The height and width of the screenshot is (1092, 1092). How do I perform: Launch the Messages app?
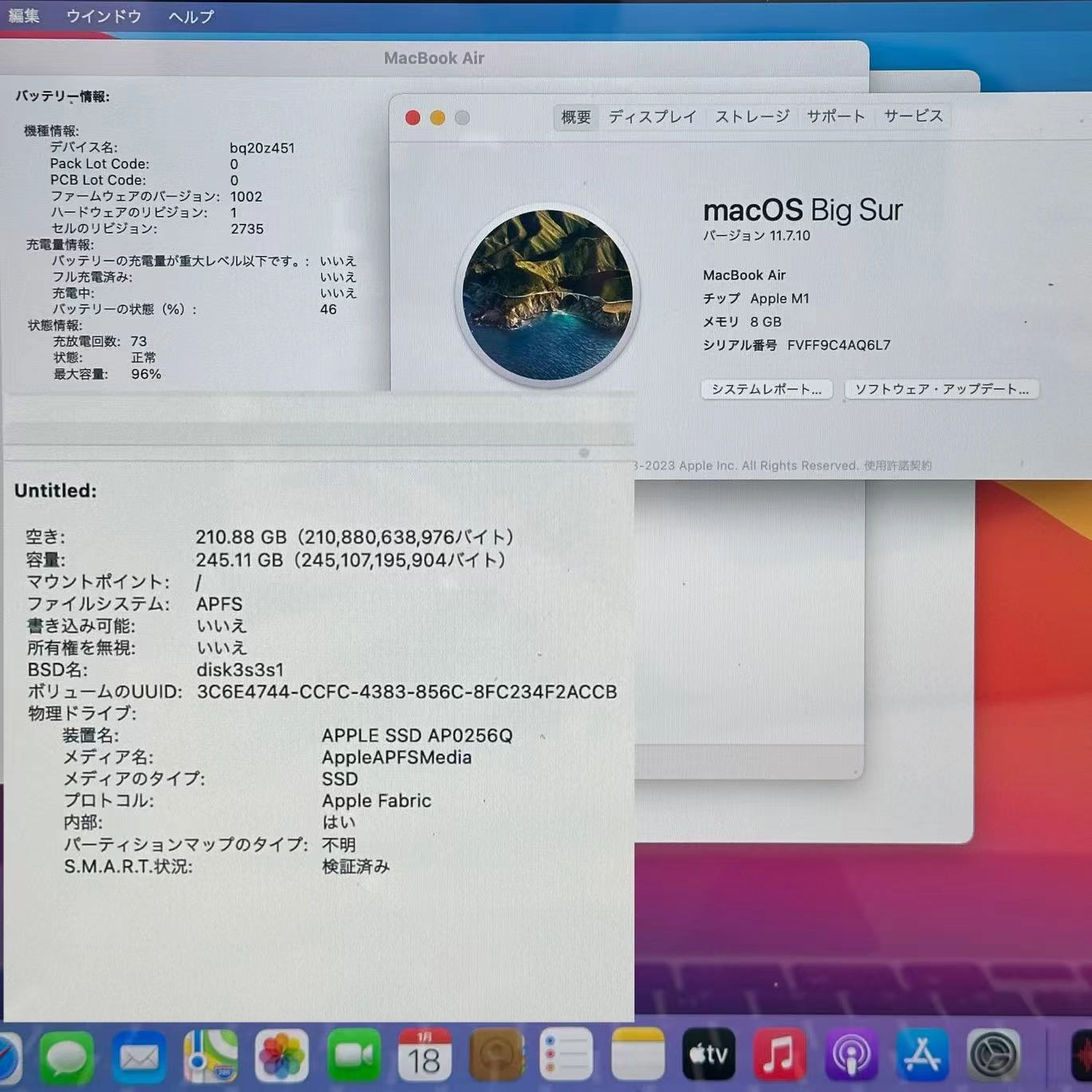click(68, 1054)
